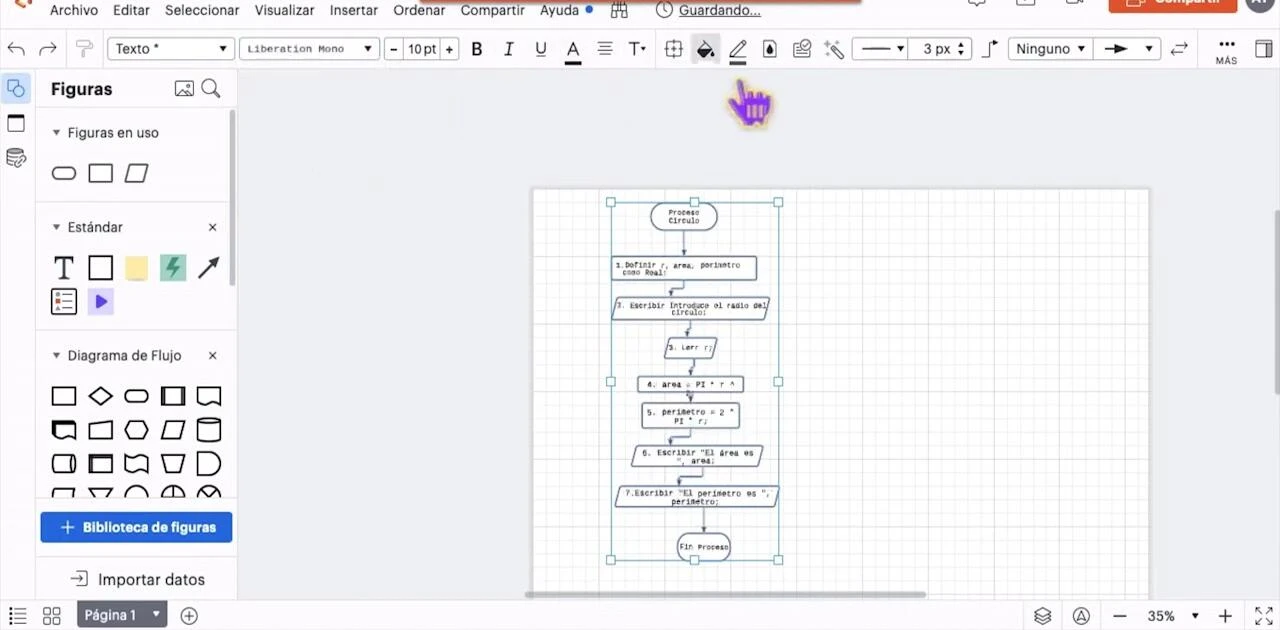Viewport: 1280px width, 630px height.
Task: Select the yellow sticky note shape
Action: 137,268
